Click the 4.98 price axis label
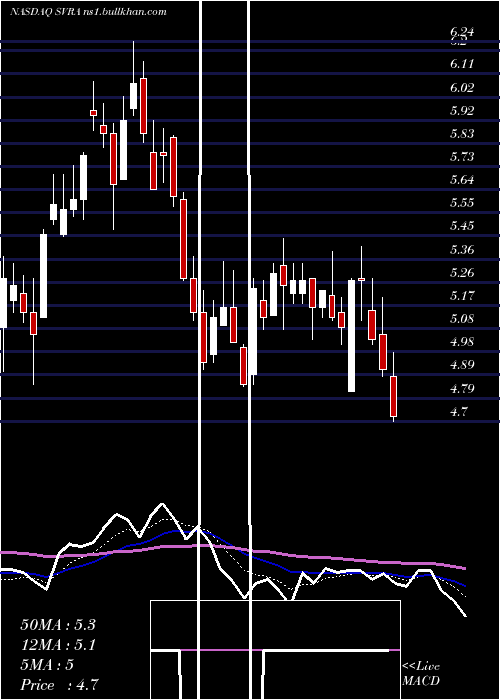 (462, 342)
